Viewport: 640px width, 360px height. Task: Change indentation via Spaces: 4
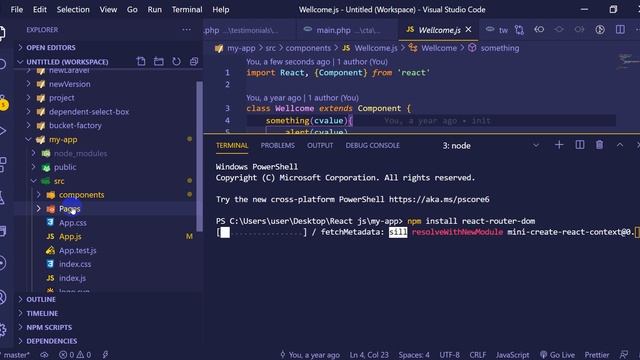point(414,355)
